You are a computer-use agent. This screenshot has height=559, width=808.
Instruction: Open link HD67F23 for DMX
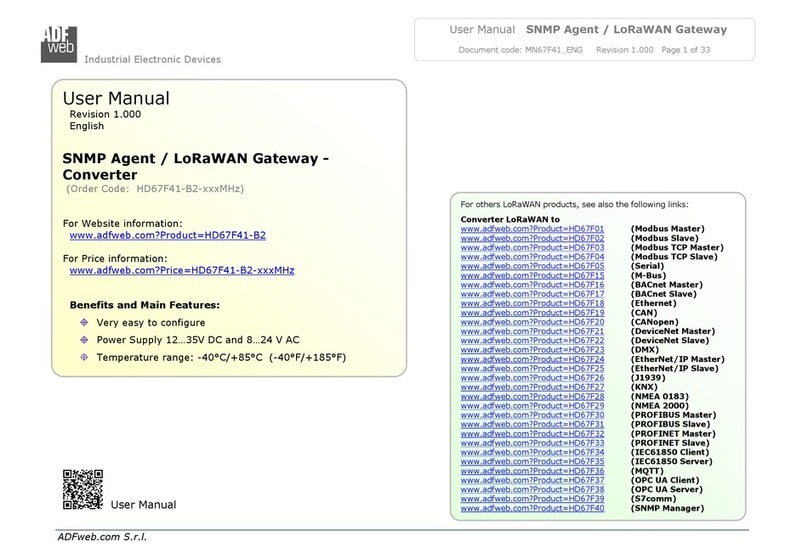[532, 349]
